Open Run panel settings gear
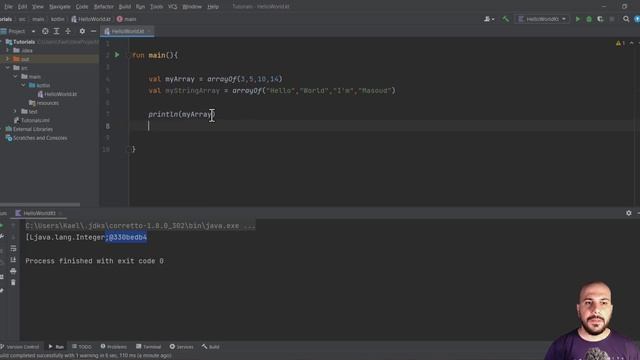Image resolution: width=640 pixels, height=360 pixels. point(629,213)
